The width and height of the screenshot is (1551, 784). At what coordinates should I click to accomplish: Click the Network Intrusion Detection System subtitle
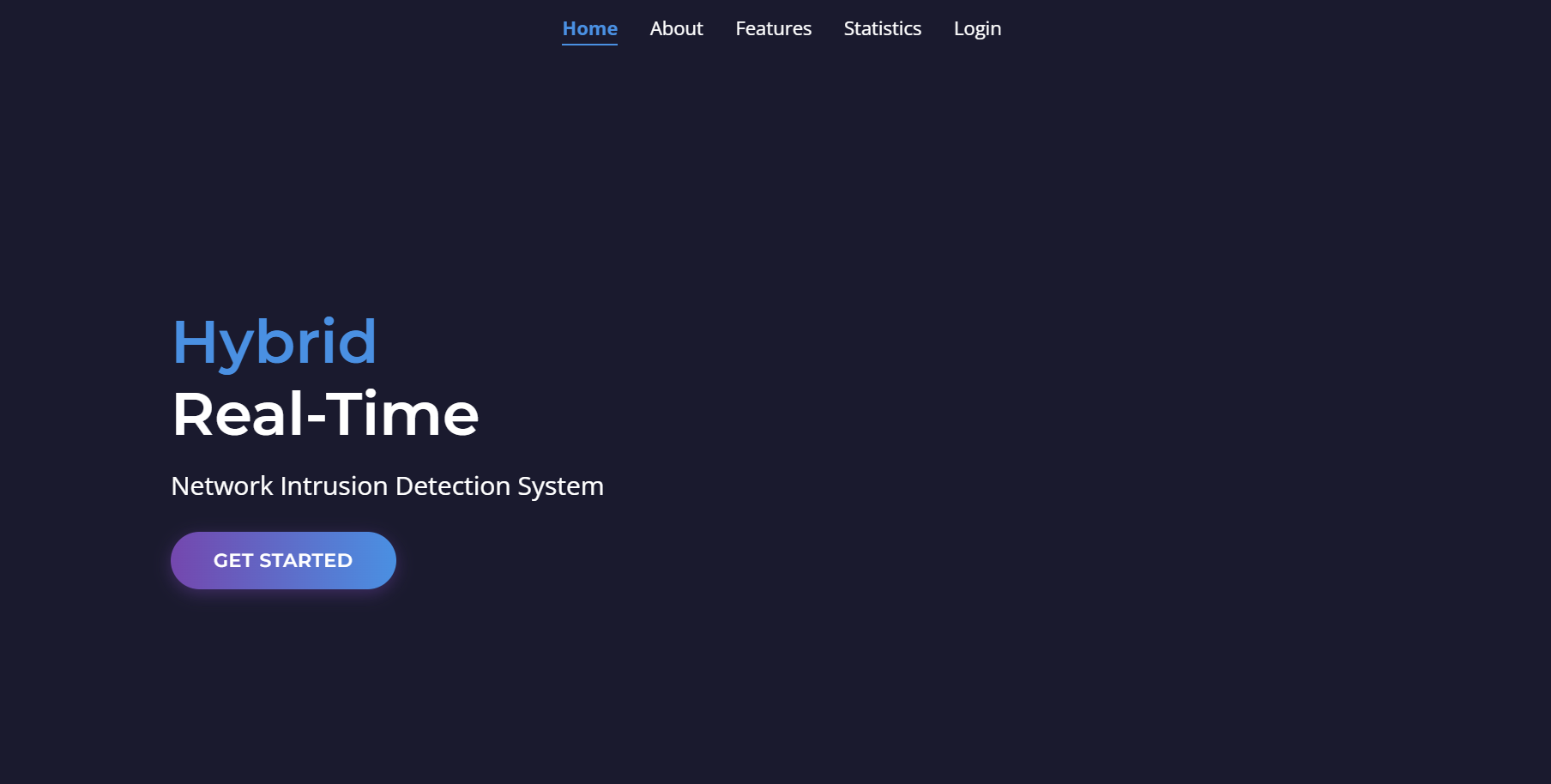[x=387, y=486]
